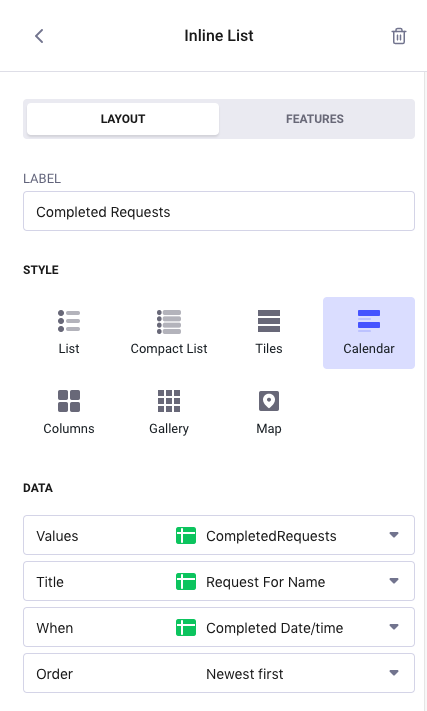Edit the Completed Requests label field
The height and width of the screenshot is (711, 427).
[x=219, y=211]
